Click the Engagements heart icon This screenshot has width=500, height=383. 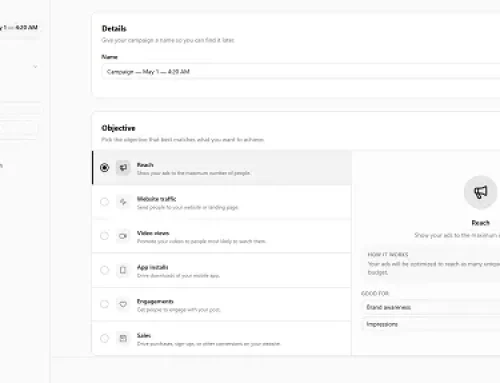[x=123, y=304]
